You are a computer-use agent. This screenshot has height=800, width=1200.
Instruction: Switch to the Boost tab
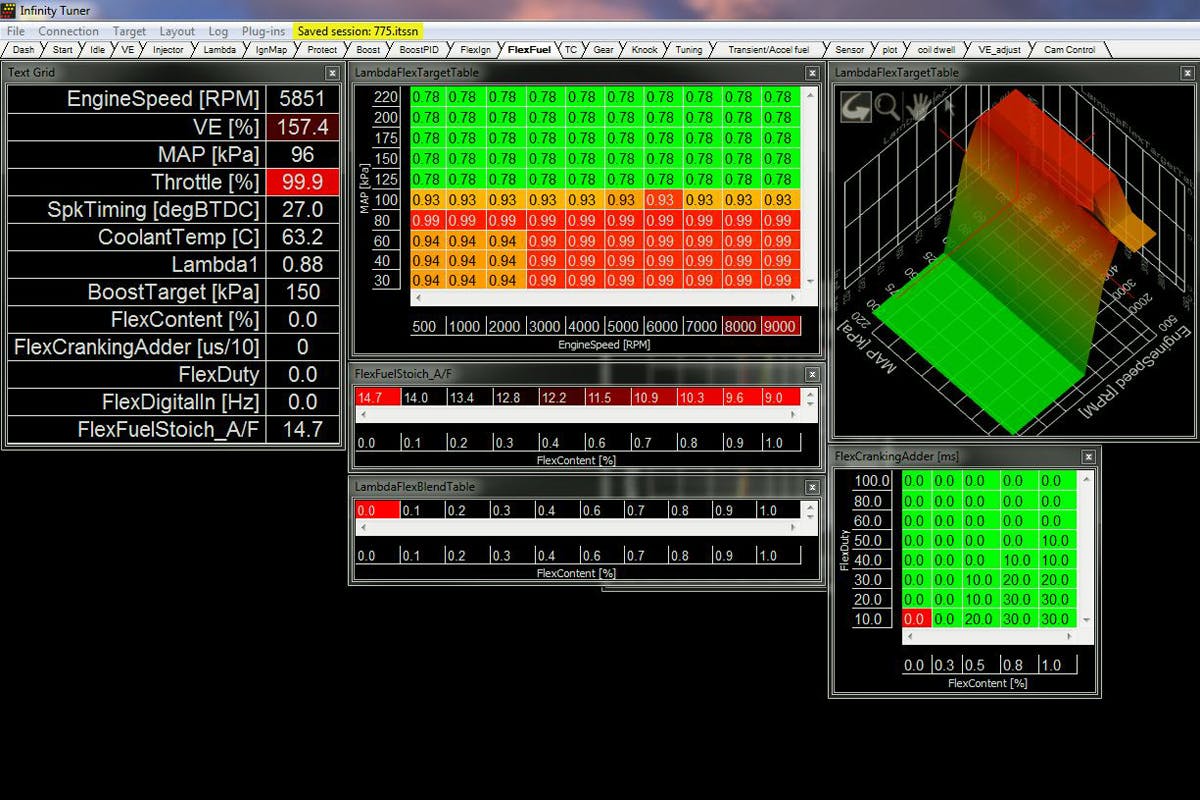(x=368, y=49)
